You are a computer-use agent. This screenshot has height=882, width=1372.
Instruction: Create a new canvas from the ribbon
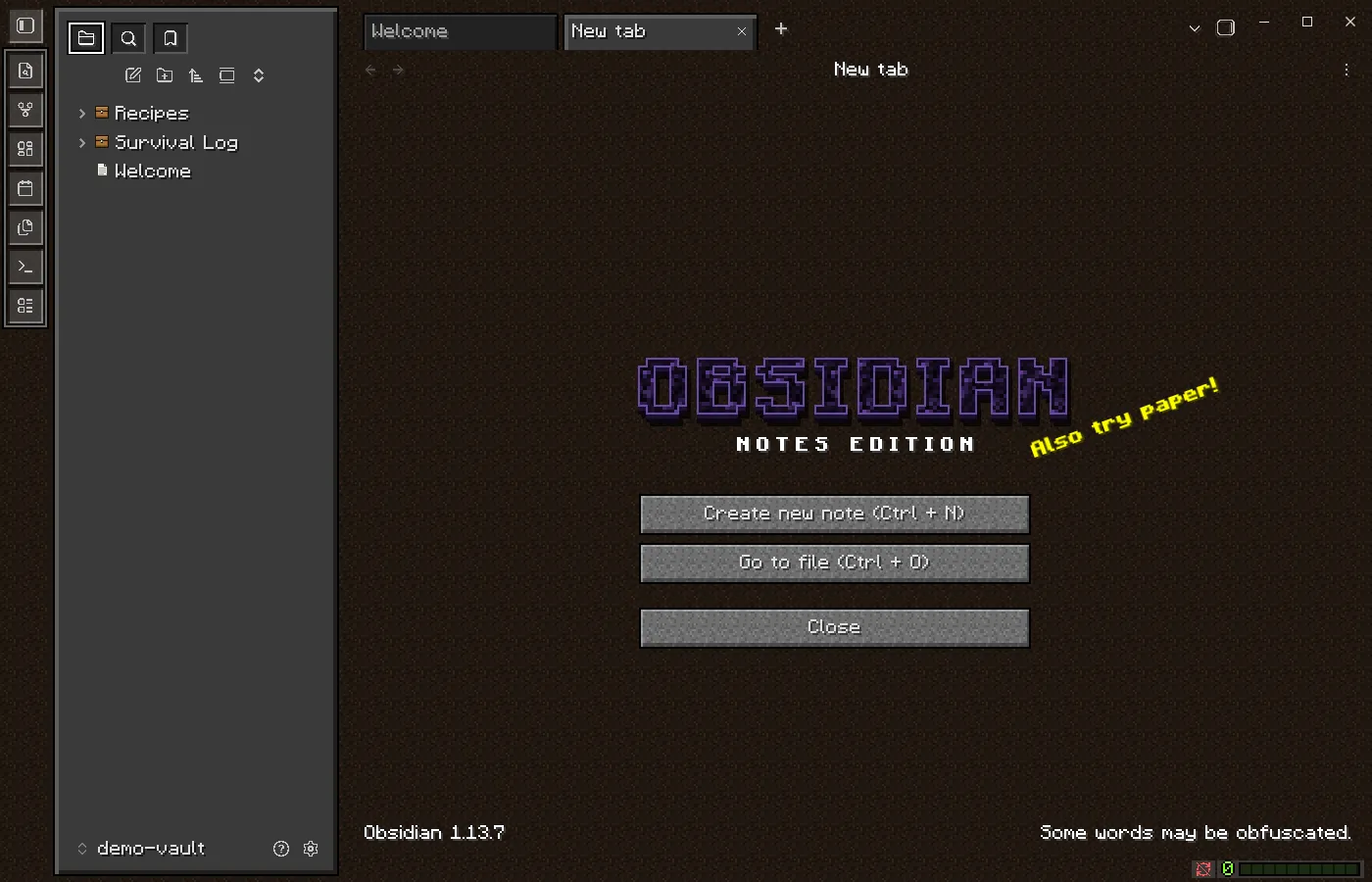(x=25, y=149)
